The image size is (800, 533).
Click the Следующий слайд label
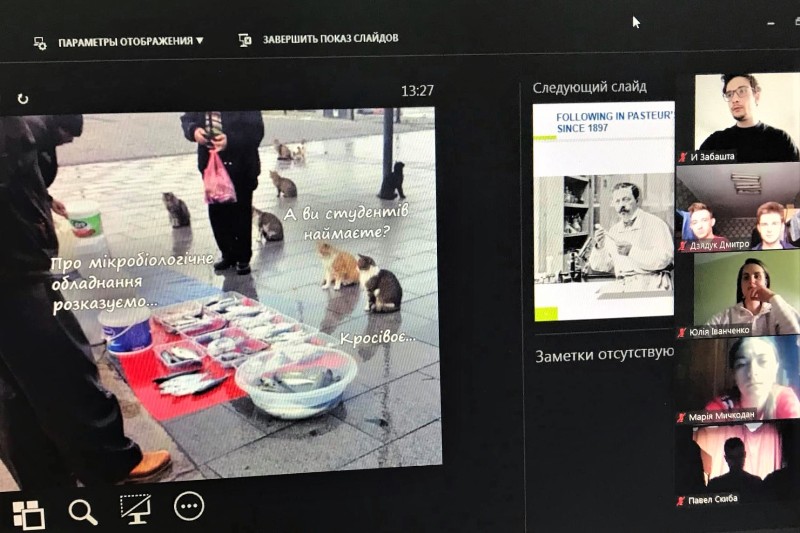[x=589, y=88]
